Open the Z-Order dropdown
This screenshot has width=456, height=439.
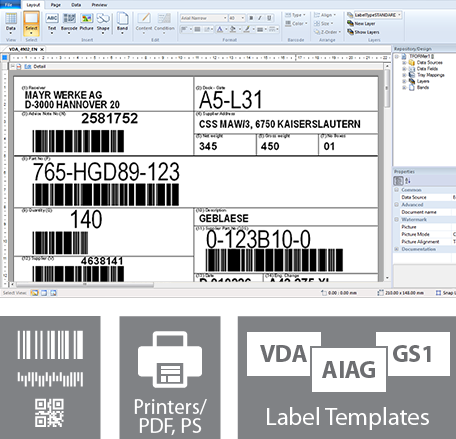click(327, 32)
